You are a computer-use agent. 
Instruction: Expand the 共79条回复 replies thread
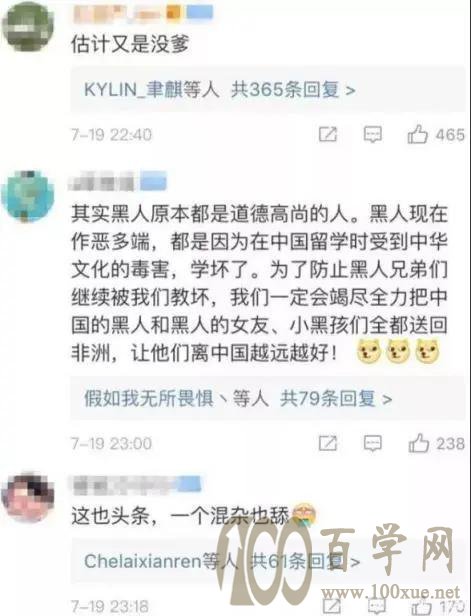(x=336, y=400)
